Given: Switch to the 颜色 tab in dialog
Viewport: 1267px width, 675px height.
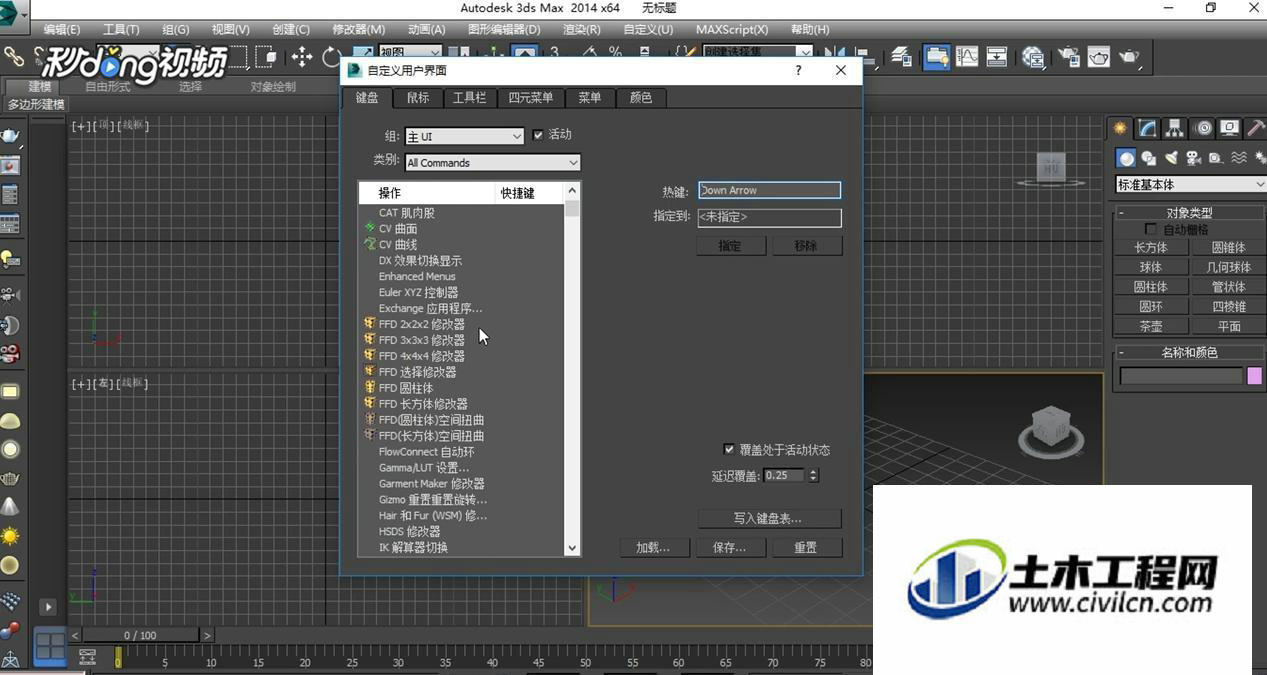Looking at the screenshot, I should tap(641, 98).
